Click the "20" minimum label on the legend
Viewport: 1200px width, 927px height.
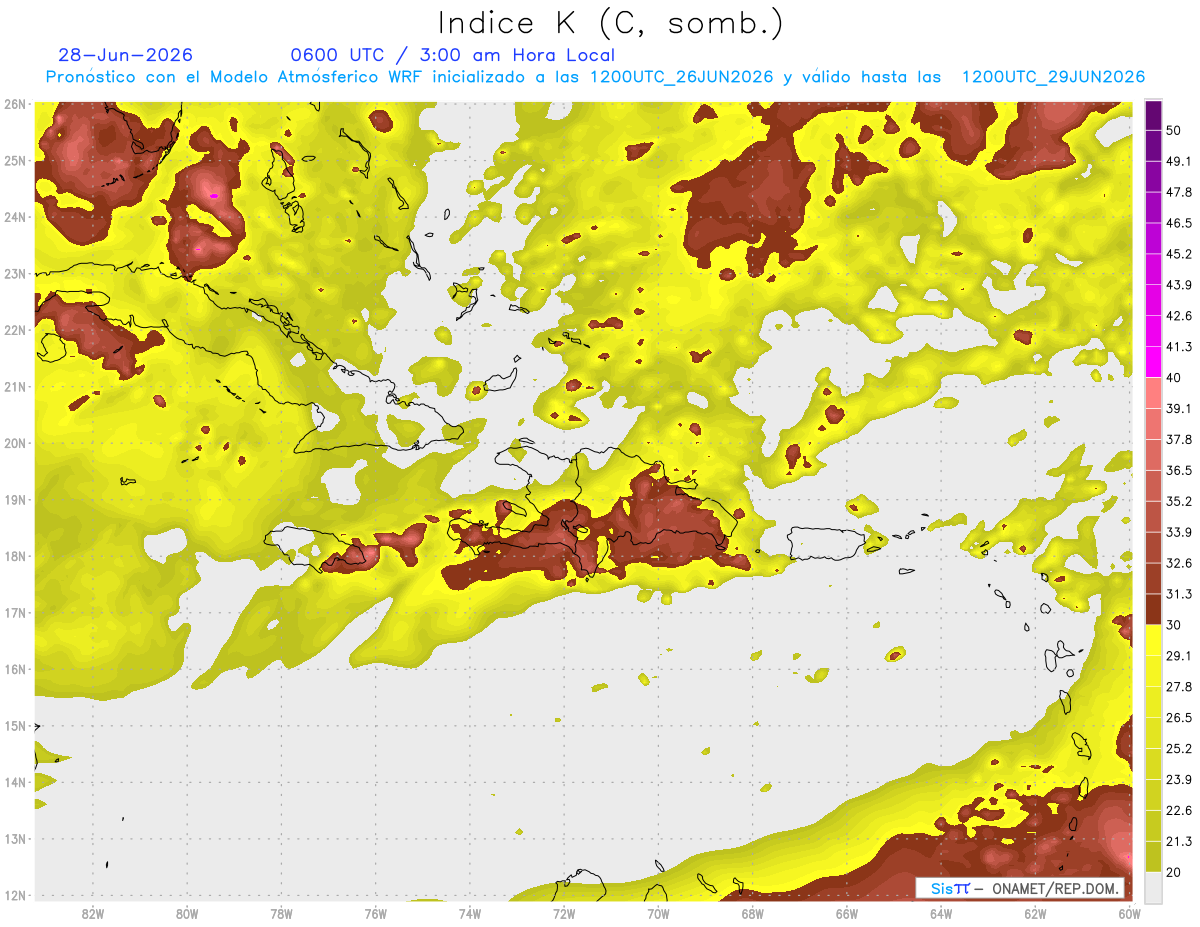[1173, 873]
